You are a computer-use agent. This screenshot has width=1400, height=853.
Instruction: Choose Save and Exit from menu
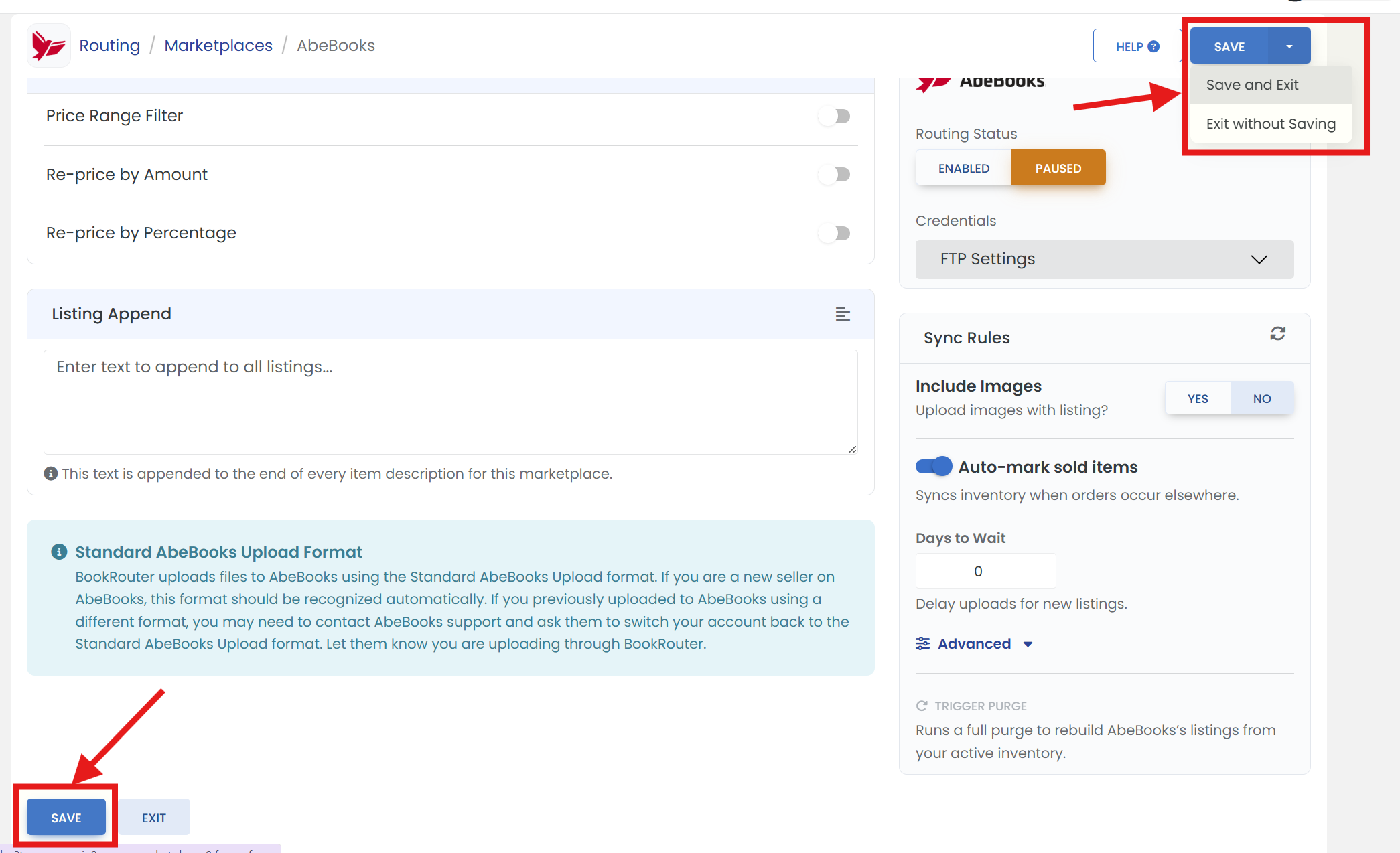pyautogui.click(x=1271, y=85)
